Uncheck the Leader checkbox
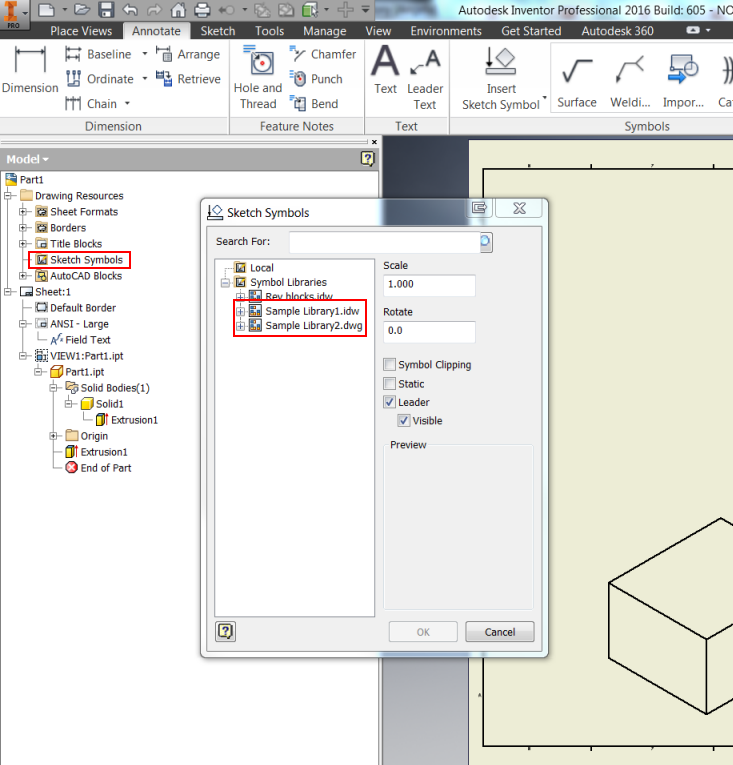 pyautogui.click(x=389, y=402)
